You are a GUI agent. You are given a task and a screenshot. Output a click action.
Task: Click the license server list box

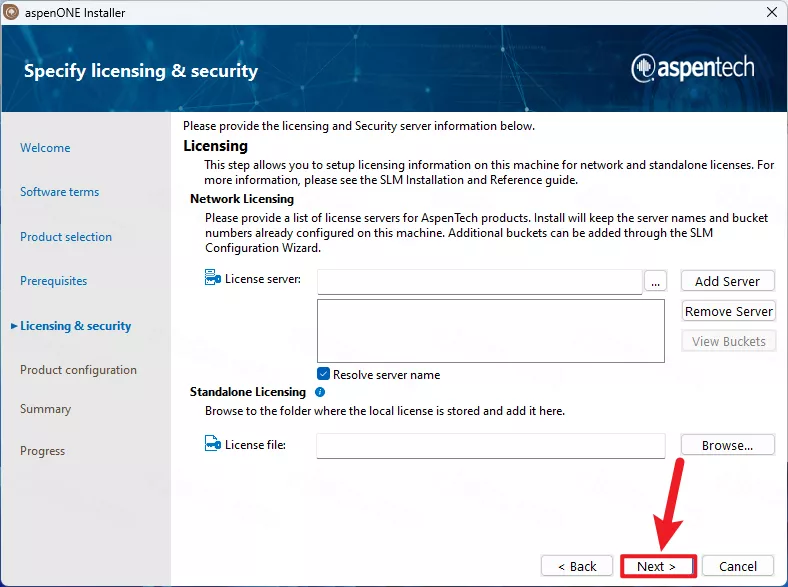490,330
